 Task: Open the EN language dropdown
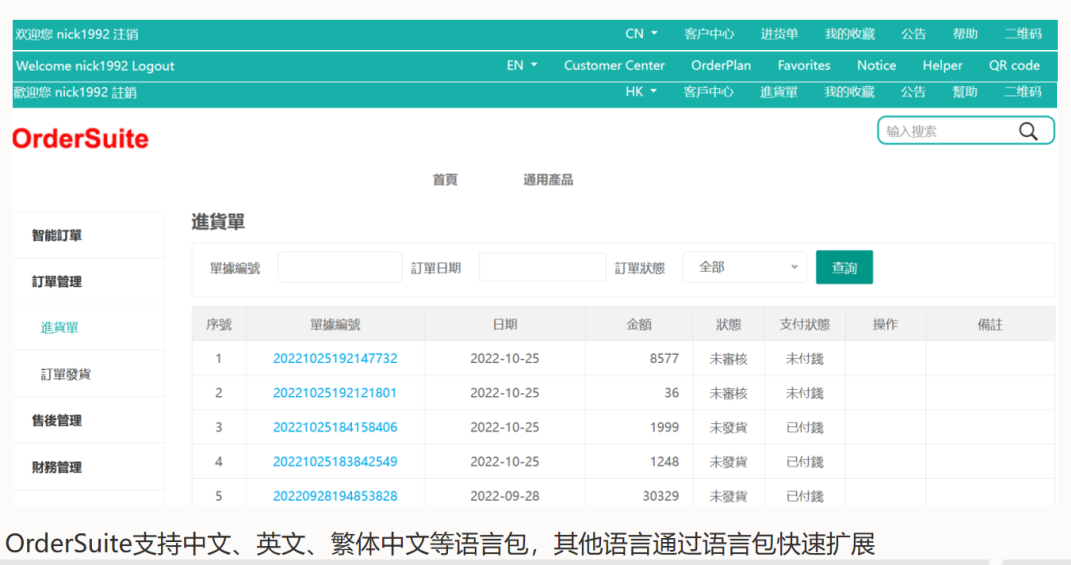pos(522,66)
